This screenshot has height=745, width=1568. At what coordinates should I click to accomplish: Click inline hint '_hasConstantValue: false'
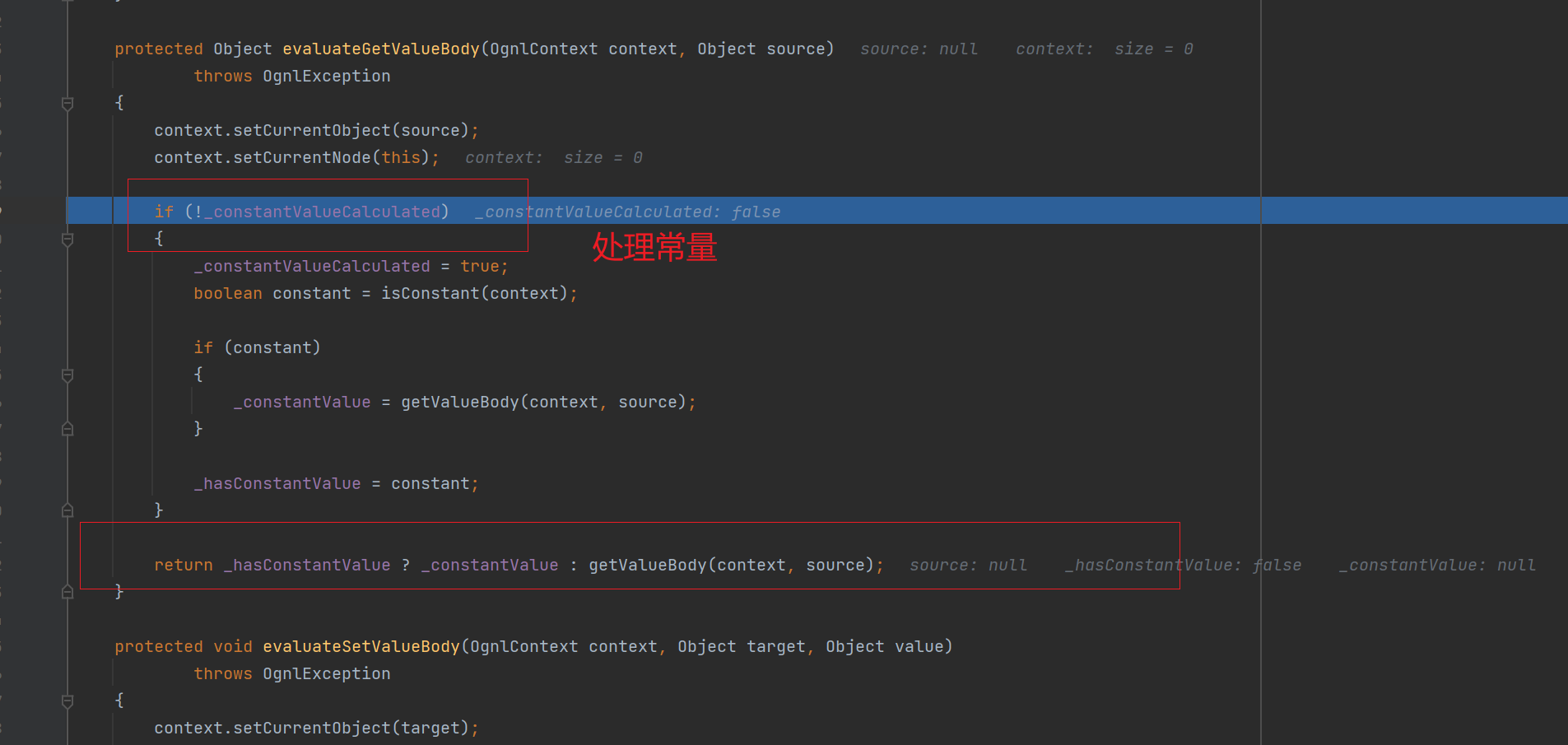(x=1184, y=566)
